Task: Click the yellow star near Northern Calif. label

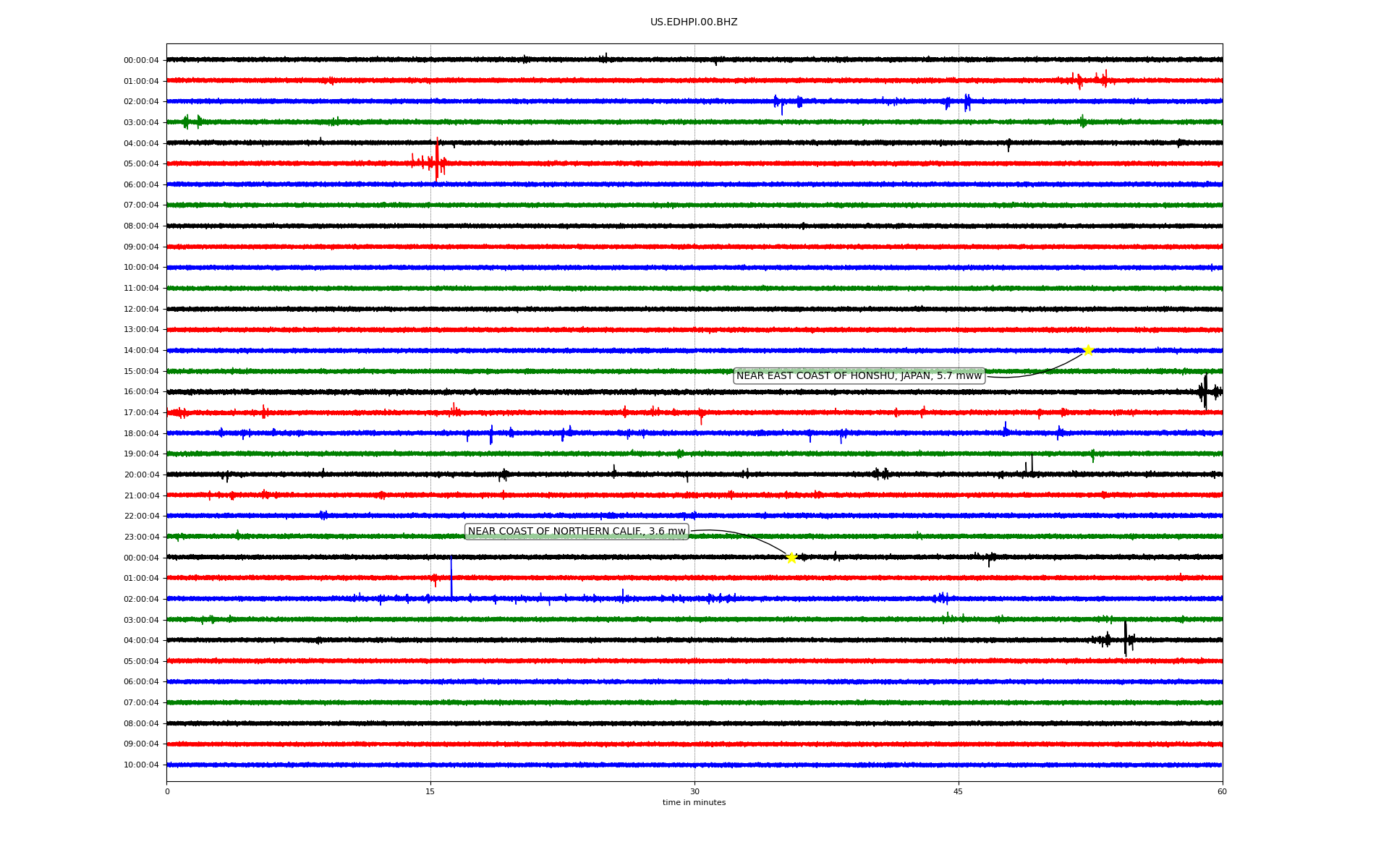Action: click(791, 558)
